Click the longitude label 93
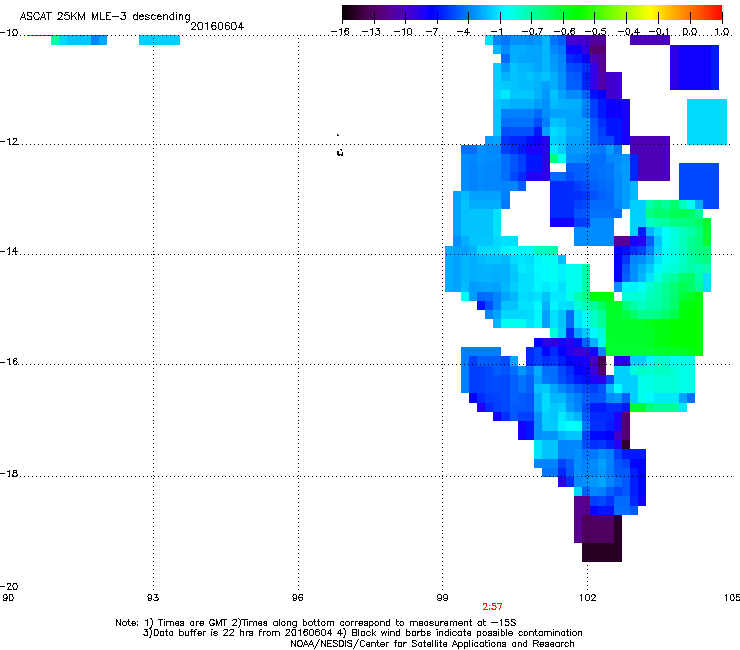740x650 pixels. click(153, 598)
